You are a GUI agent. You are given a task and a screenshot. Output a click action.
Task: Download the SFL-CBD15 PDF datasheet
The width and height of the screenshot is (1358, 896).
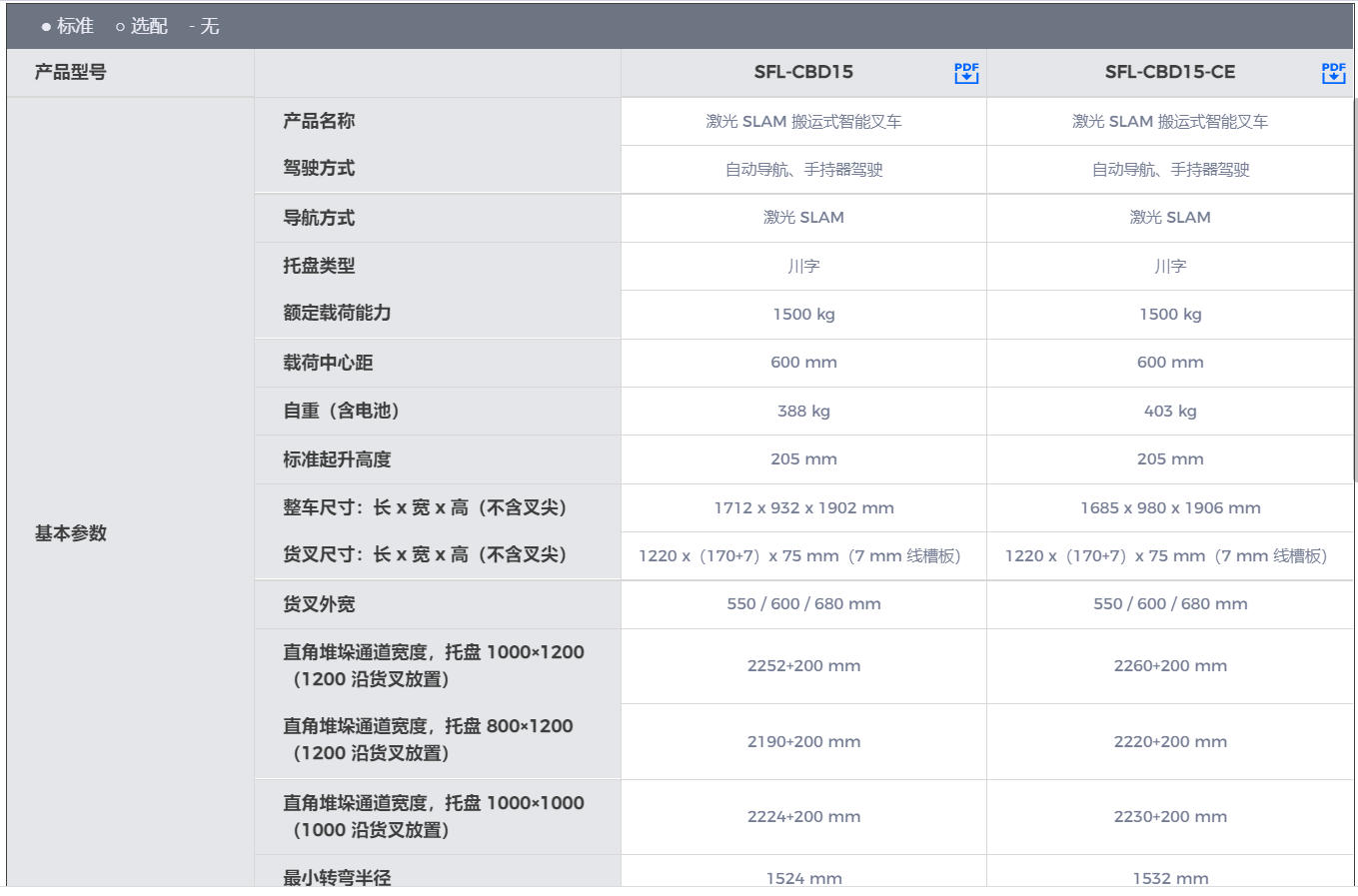(966, 73)
